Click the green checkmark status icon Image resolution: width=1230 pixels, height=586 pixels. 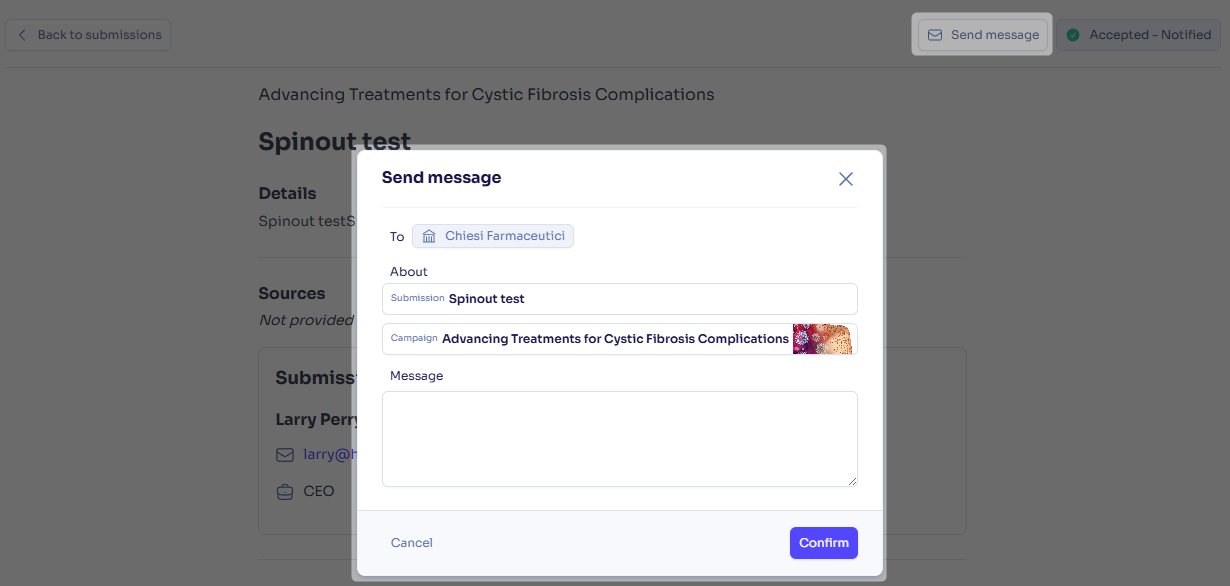tap(1073, 35)
